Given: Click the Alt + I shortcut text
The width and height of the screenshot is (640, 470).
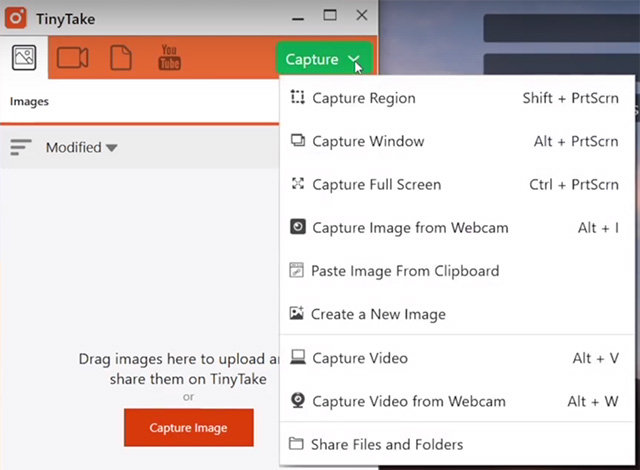Looking at the screenshot, I should 598,228.
